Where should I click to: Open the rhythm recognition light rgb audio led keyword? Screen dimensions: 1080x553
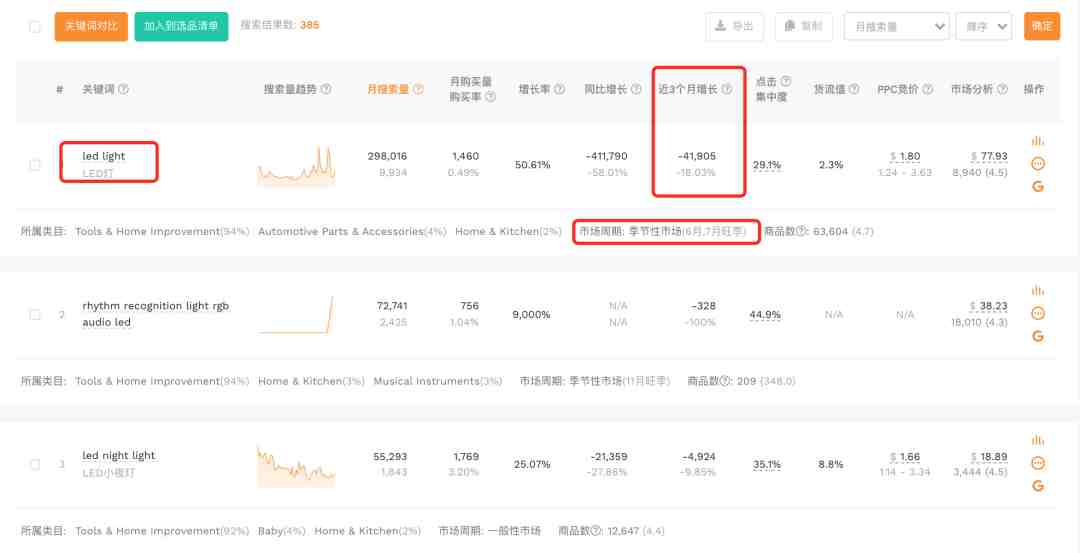(156, 314)
